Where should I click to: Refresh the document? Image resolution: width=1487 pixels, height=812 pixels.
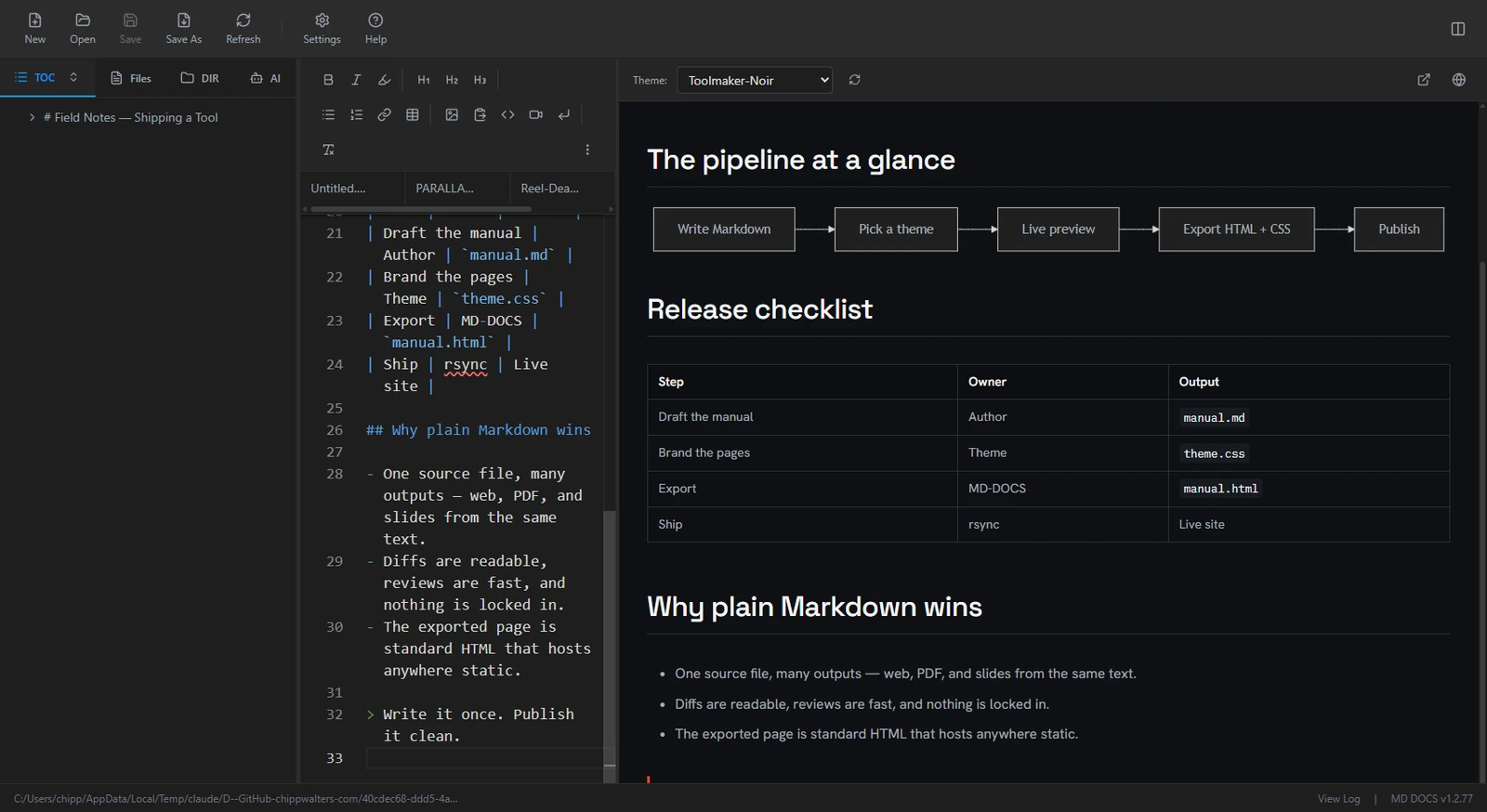pyautogui.click(x=243, y=28)
